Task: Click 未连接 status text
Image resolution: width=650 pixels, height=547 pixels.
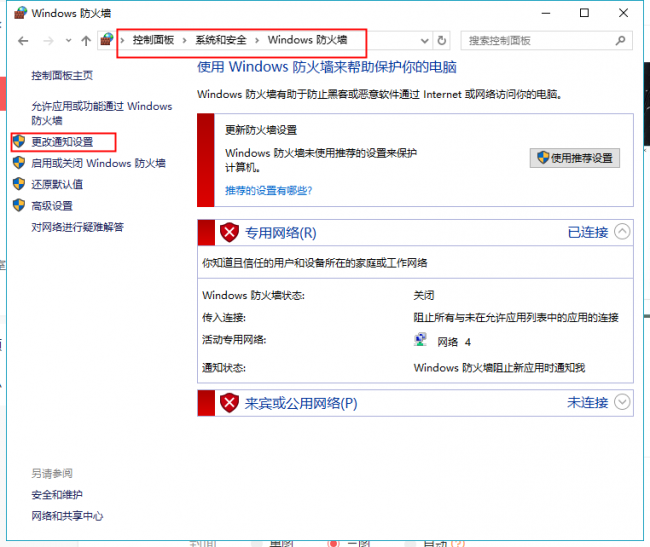Action: click(588, 402)
